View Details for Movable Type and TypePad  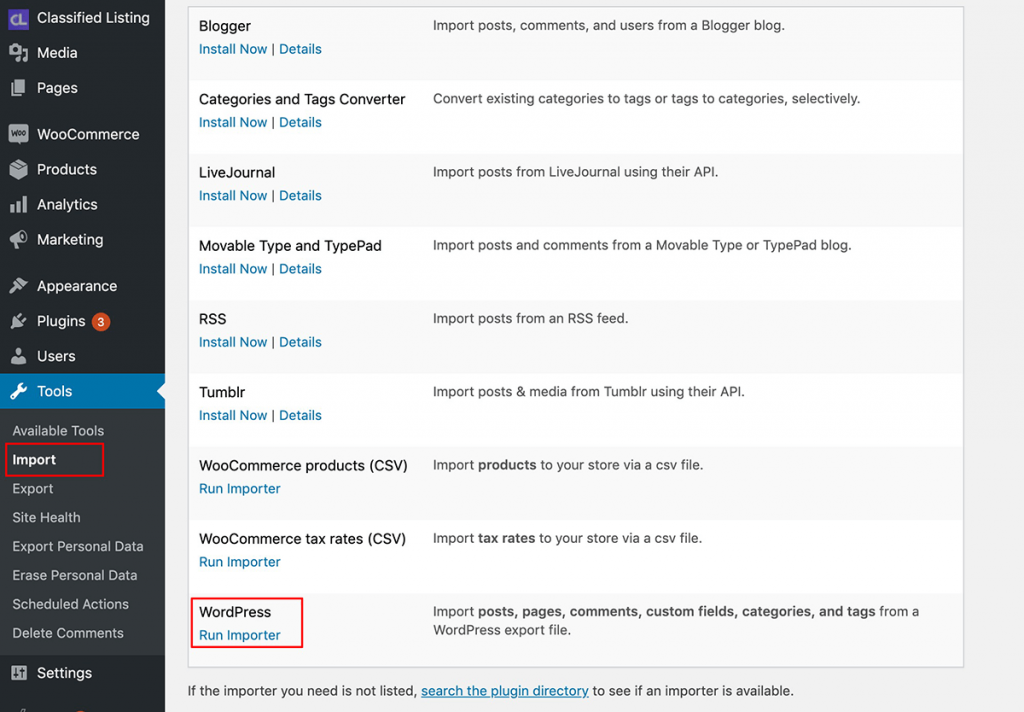pyautogui.click(x=300, y=268)
